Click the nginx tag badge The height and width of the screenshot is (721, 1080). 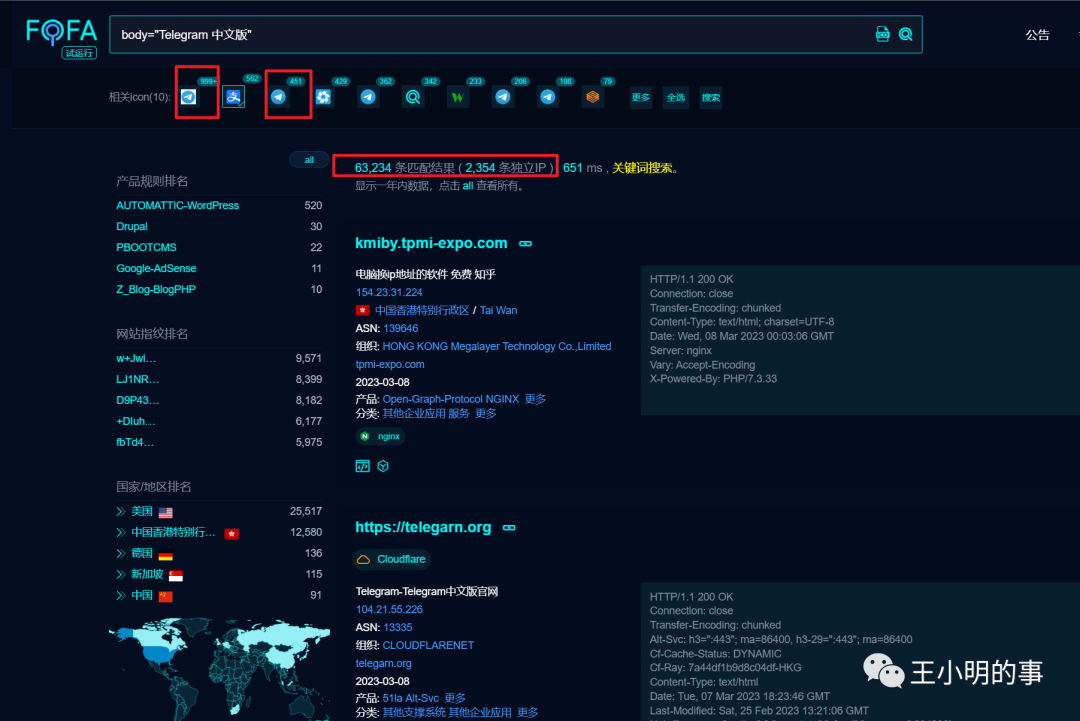(x=380, y=437)
